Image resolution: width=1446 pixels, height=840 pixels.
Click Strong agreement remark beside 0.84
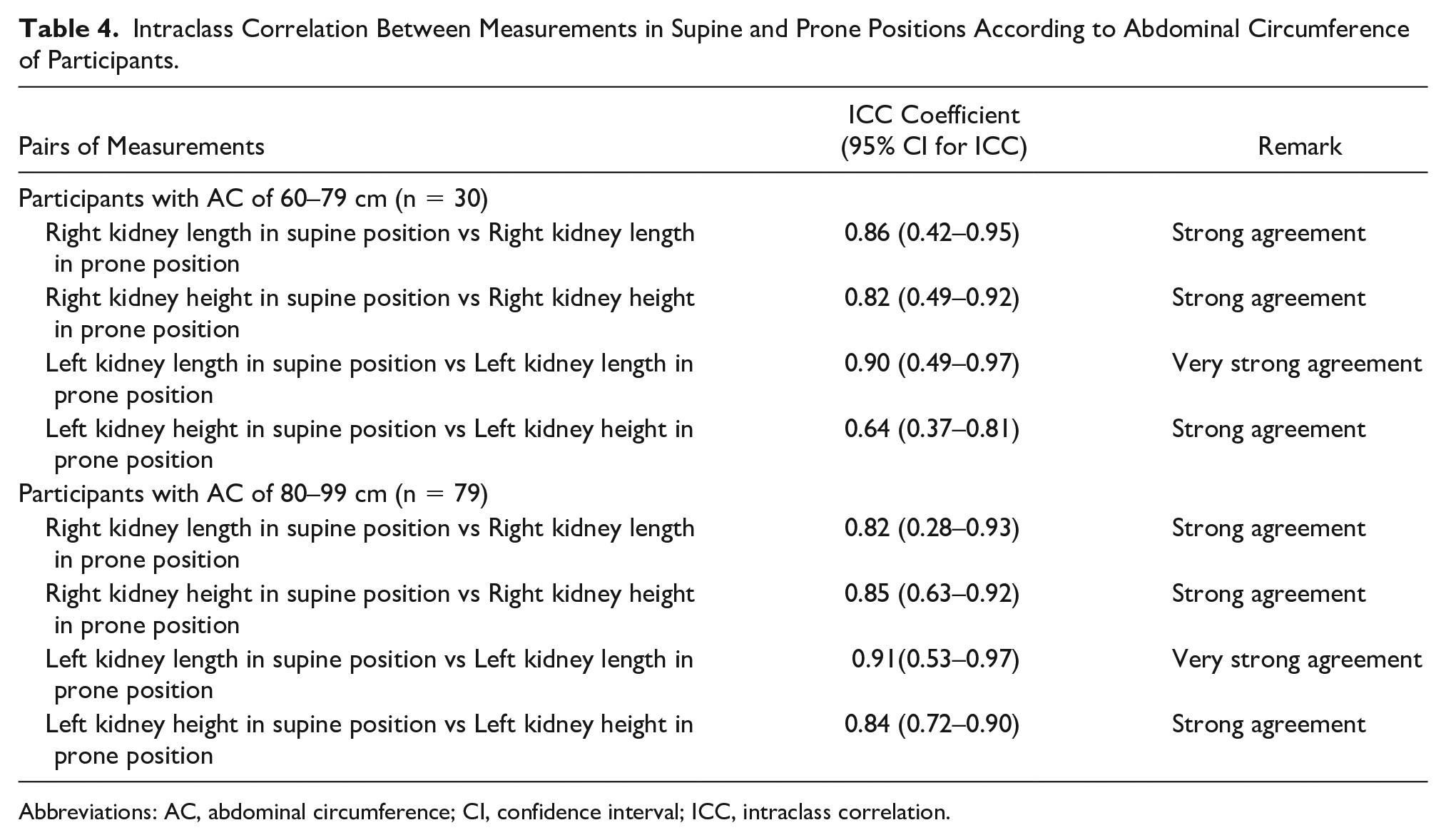click(1268, 726)
